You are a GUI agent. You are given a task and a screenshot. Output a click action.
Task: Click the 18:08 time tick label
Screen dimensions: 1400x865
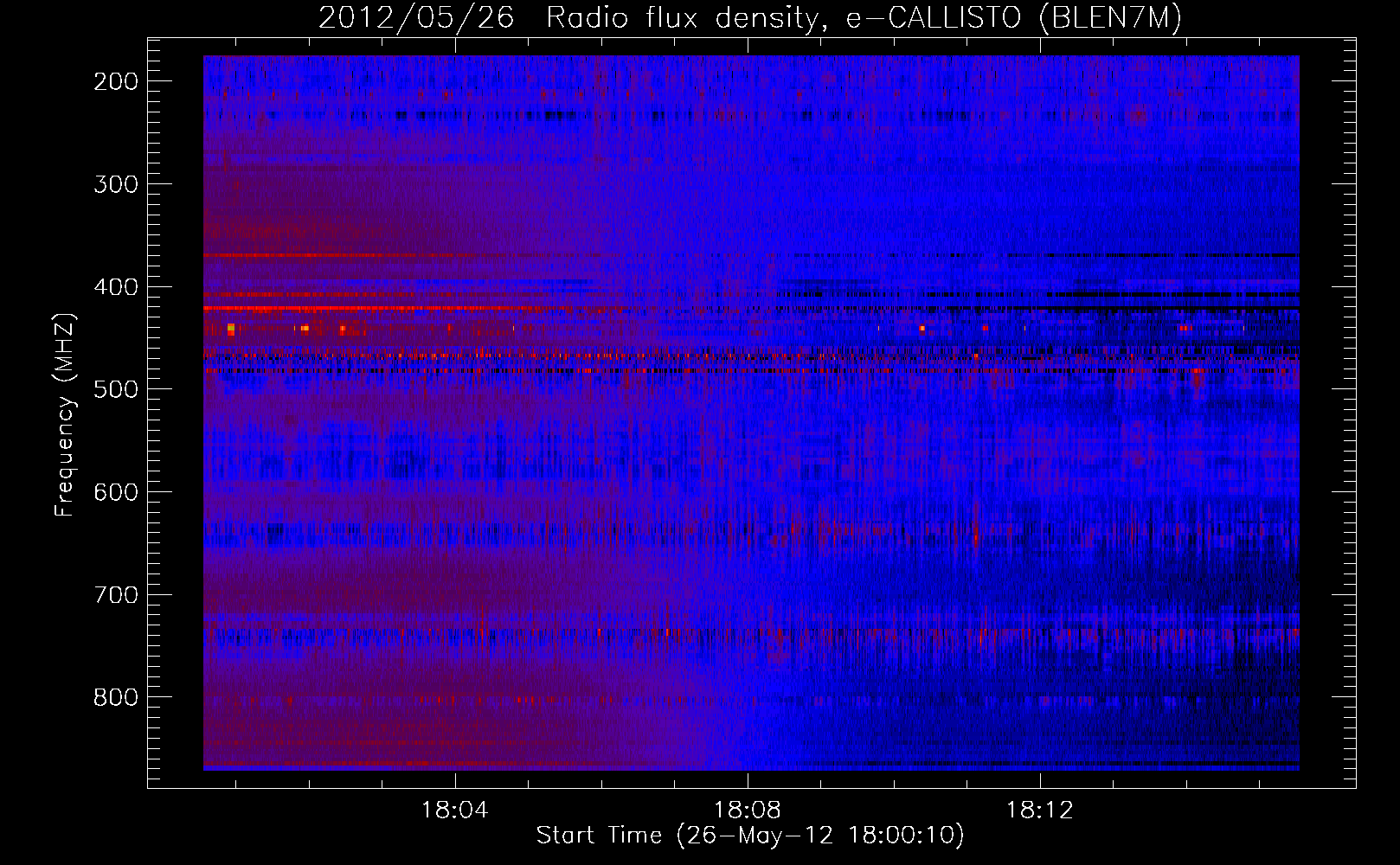(747, 811)
